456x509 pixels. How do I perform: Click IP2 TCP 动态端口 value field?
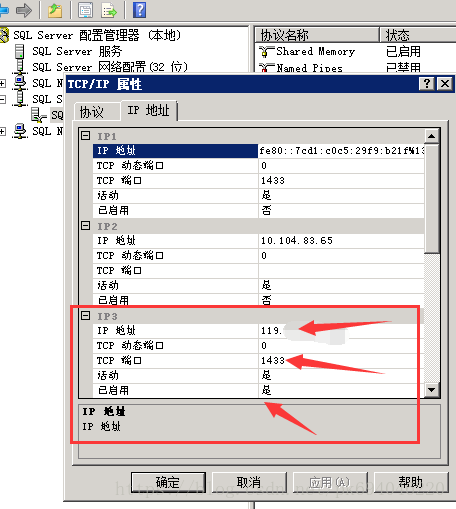point(341,256)
